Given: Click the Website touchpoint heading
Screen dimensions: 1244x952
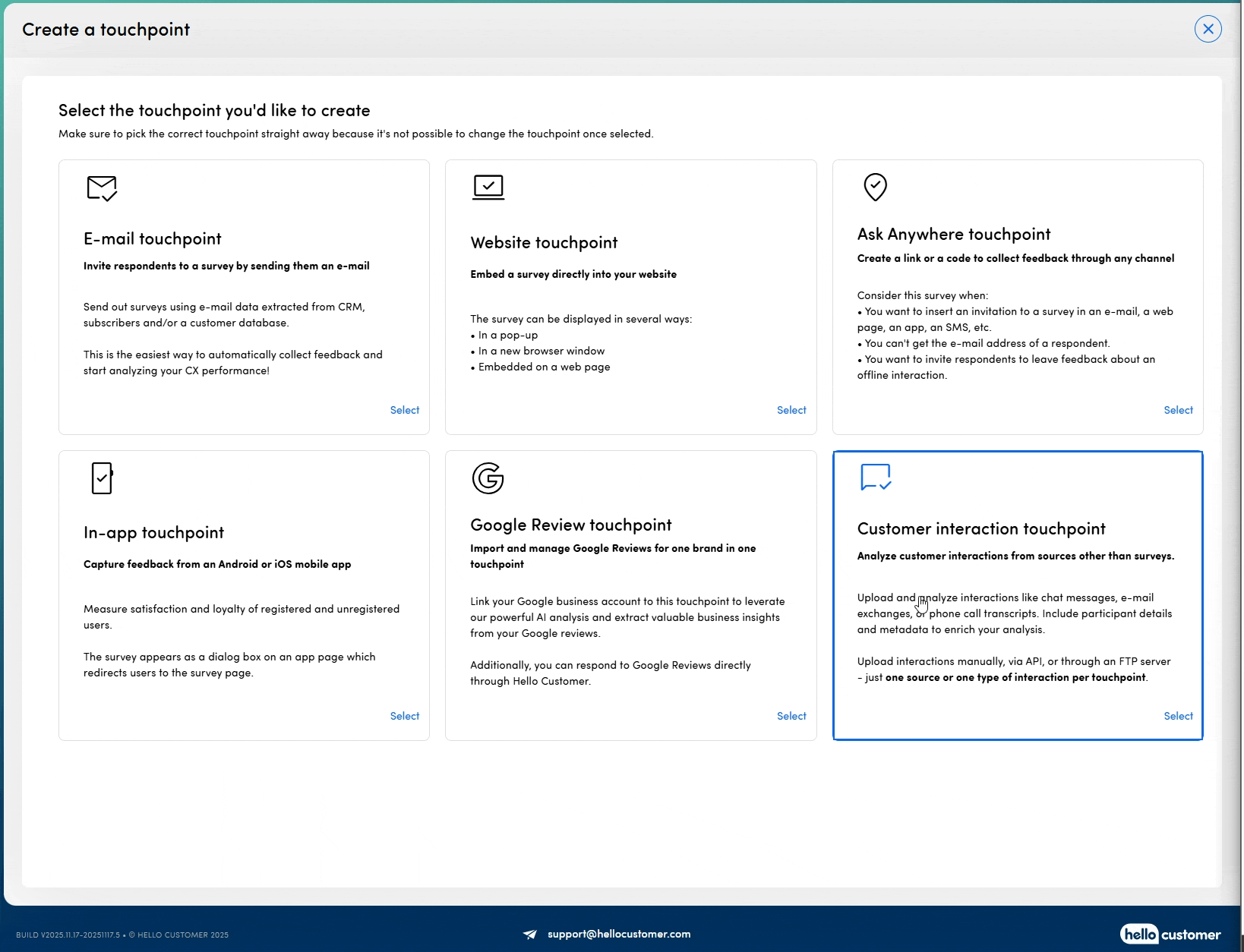Looking at the screenshot, I should pos(544,243).
